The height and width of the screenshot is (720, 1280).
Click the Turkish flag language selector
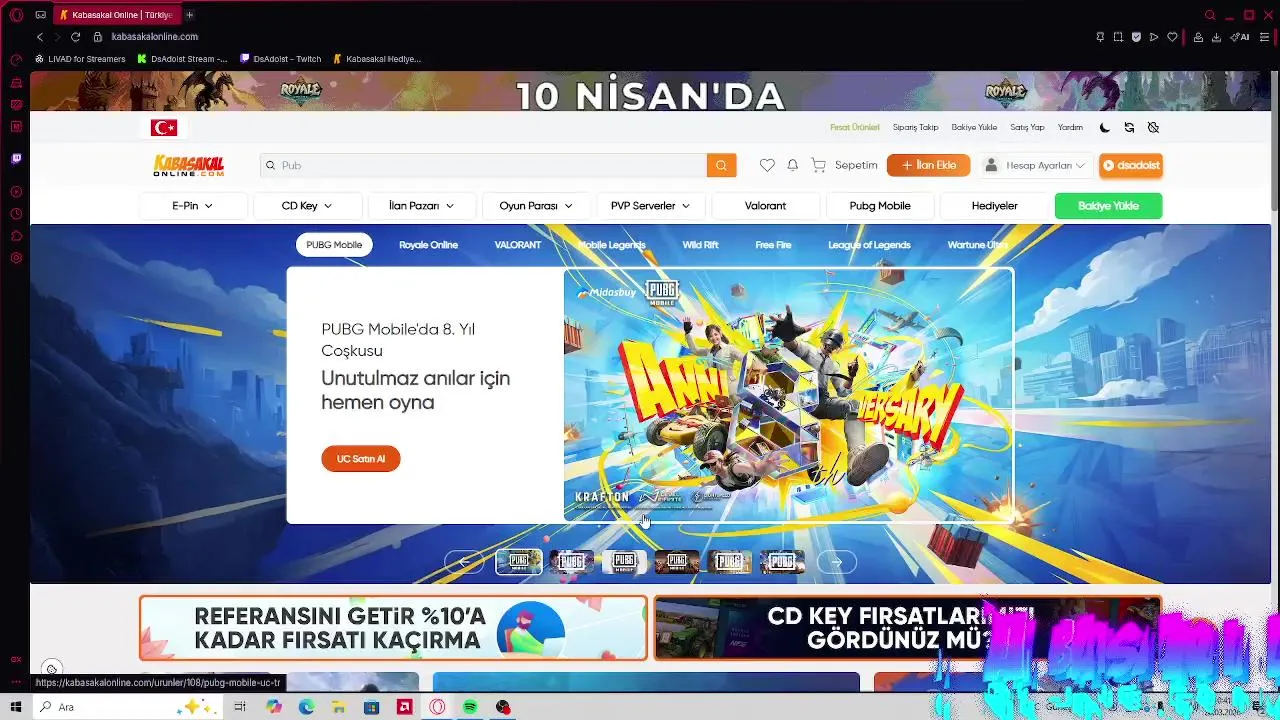pos(164,127)
